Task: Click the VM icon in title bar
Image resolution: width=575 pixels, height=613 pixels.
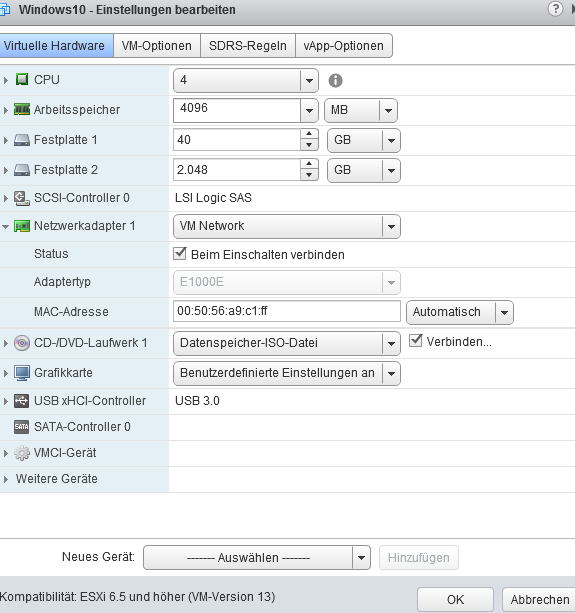Action: pyautogui.click(x=5, y=9)
